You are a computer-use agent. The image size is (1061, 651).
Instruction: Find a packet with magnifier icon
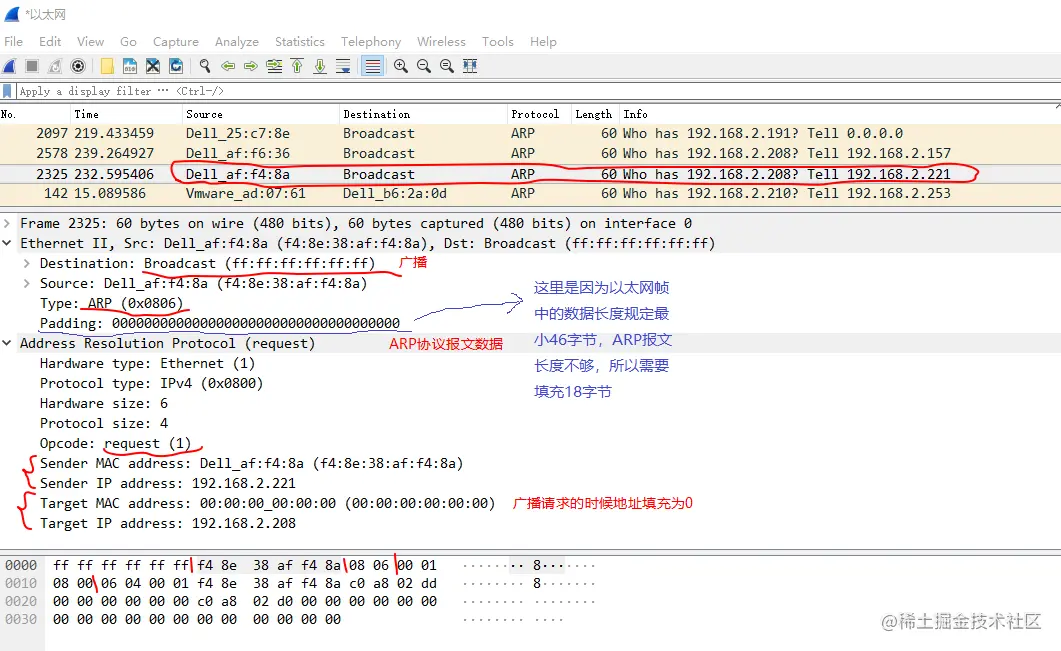pos(205,66)
